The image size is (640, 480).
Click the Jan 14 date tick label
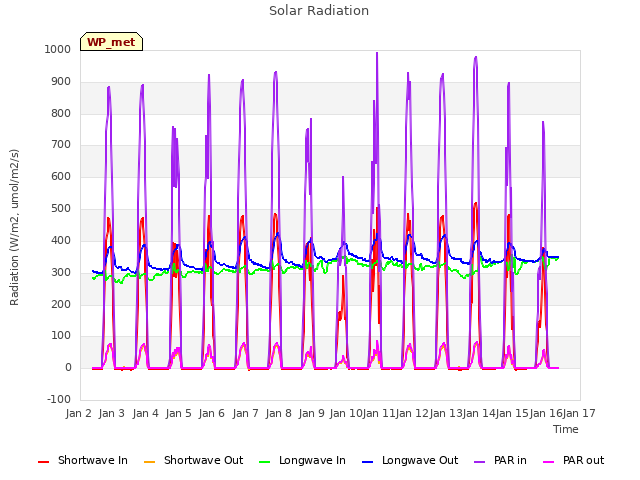[x=479, y=413]
